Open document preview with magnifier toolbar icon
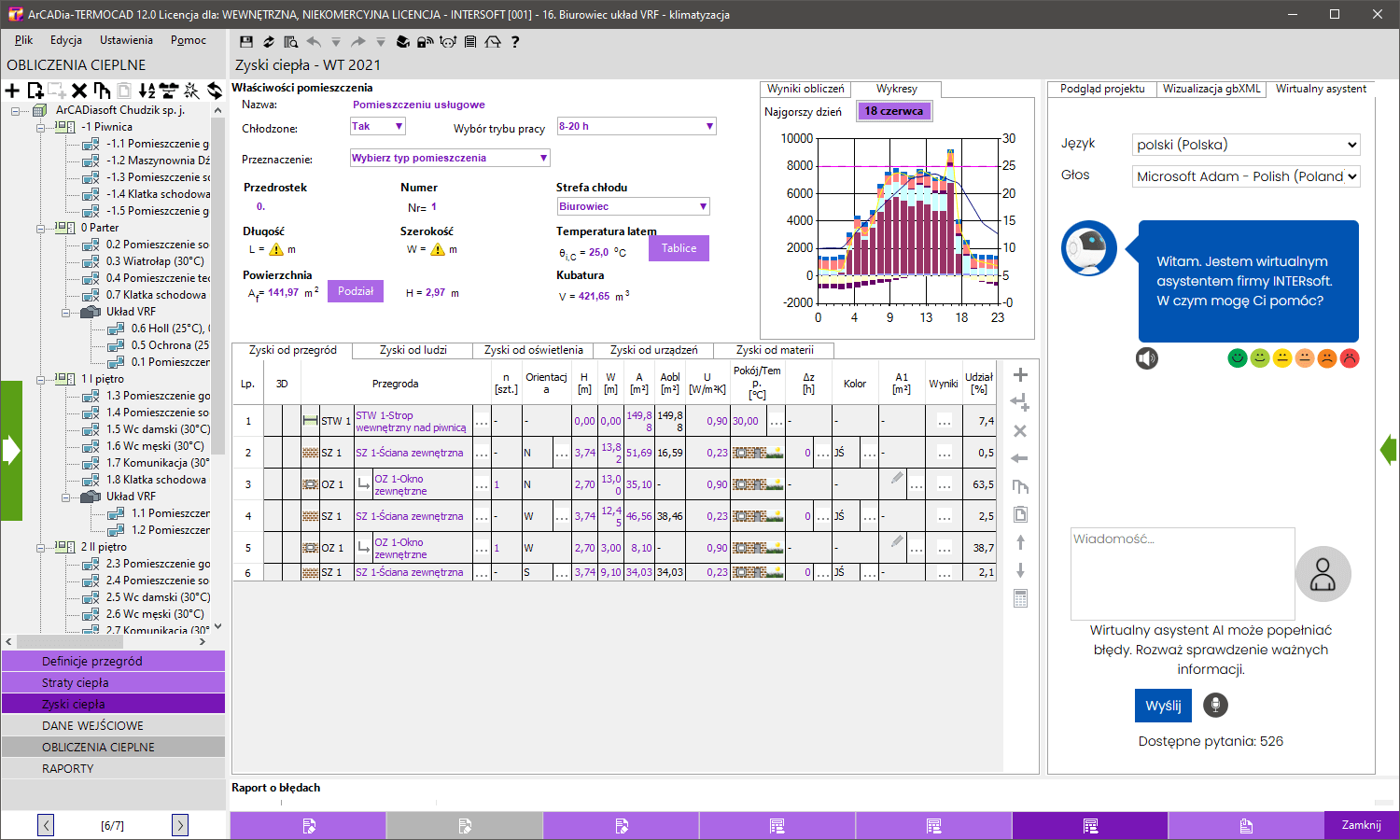Viewport: 1400px width, 840px height. pos(290,41)
